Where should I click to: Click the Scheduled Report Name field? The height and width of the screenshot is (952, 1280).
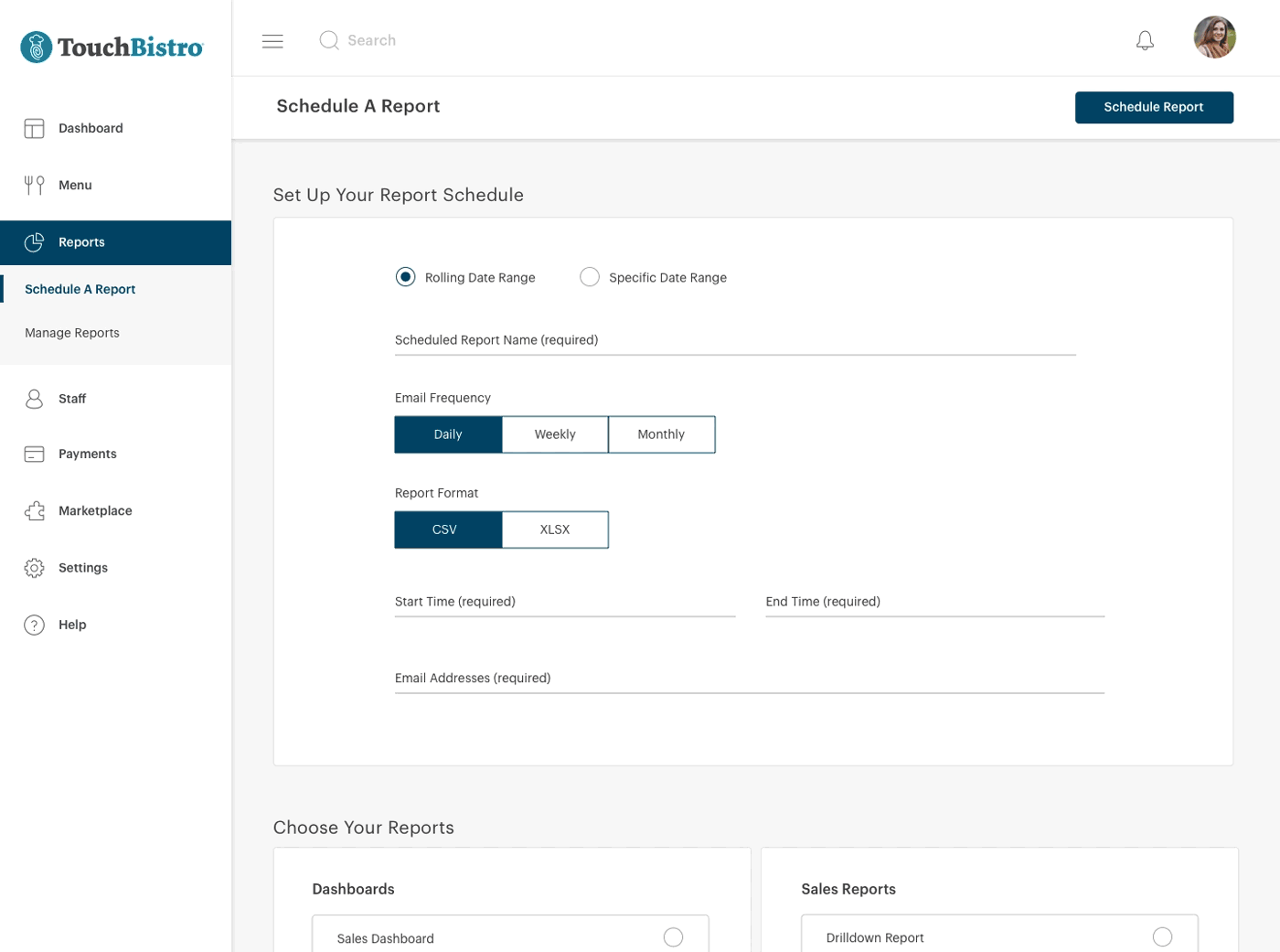pos(734,340)
